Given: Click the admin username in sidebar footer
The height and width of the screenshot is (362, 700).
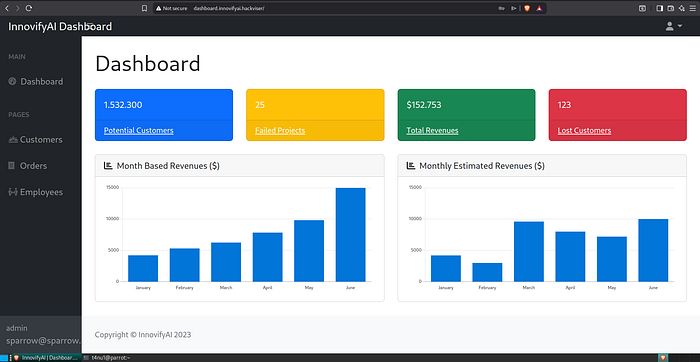Looking at the screenshot, I should pyautogui.click(x=17, y=328).
